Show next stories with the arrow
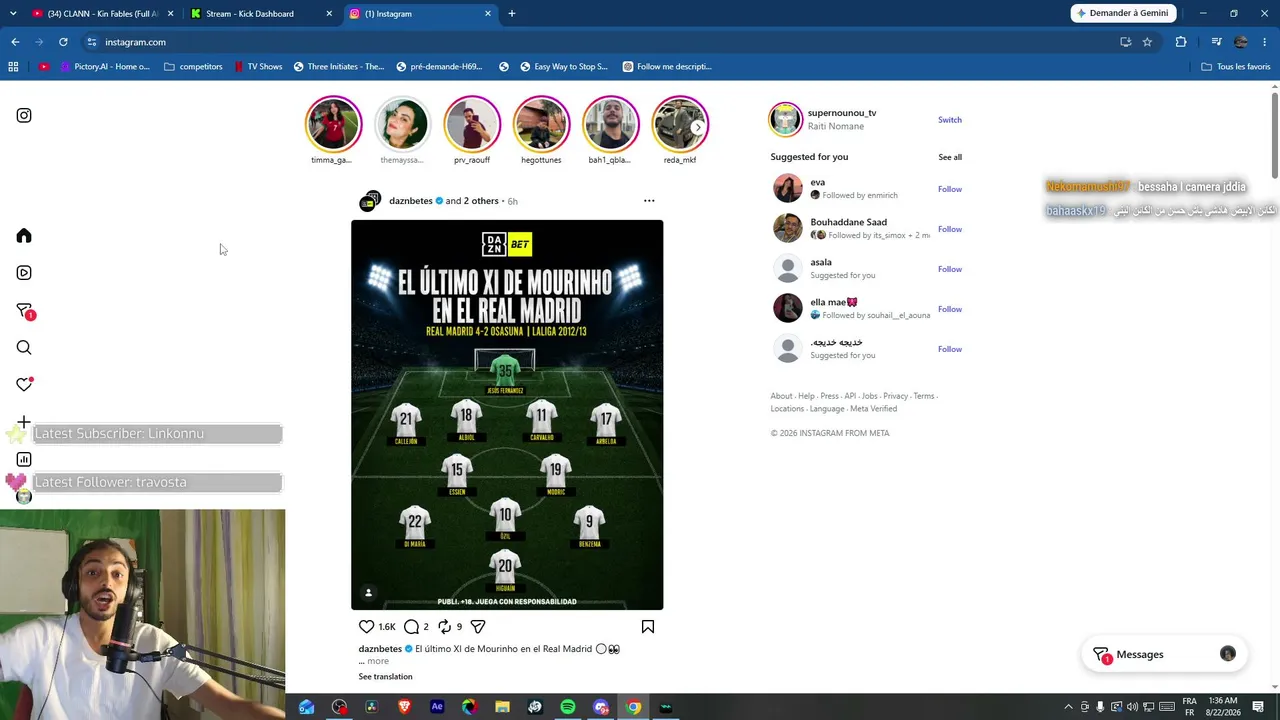Screen dimensions: 1280x720 pyautogui.click(x=697, y=128)
